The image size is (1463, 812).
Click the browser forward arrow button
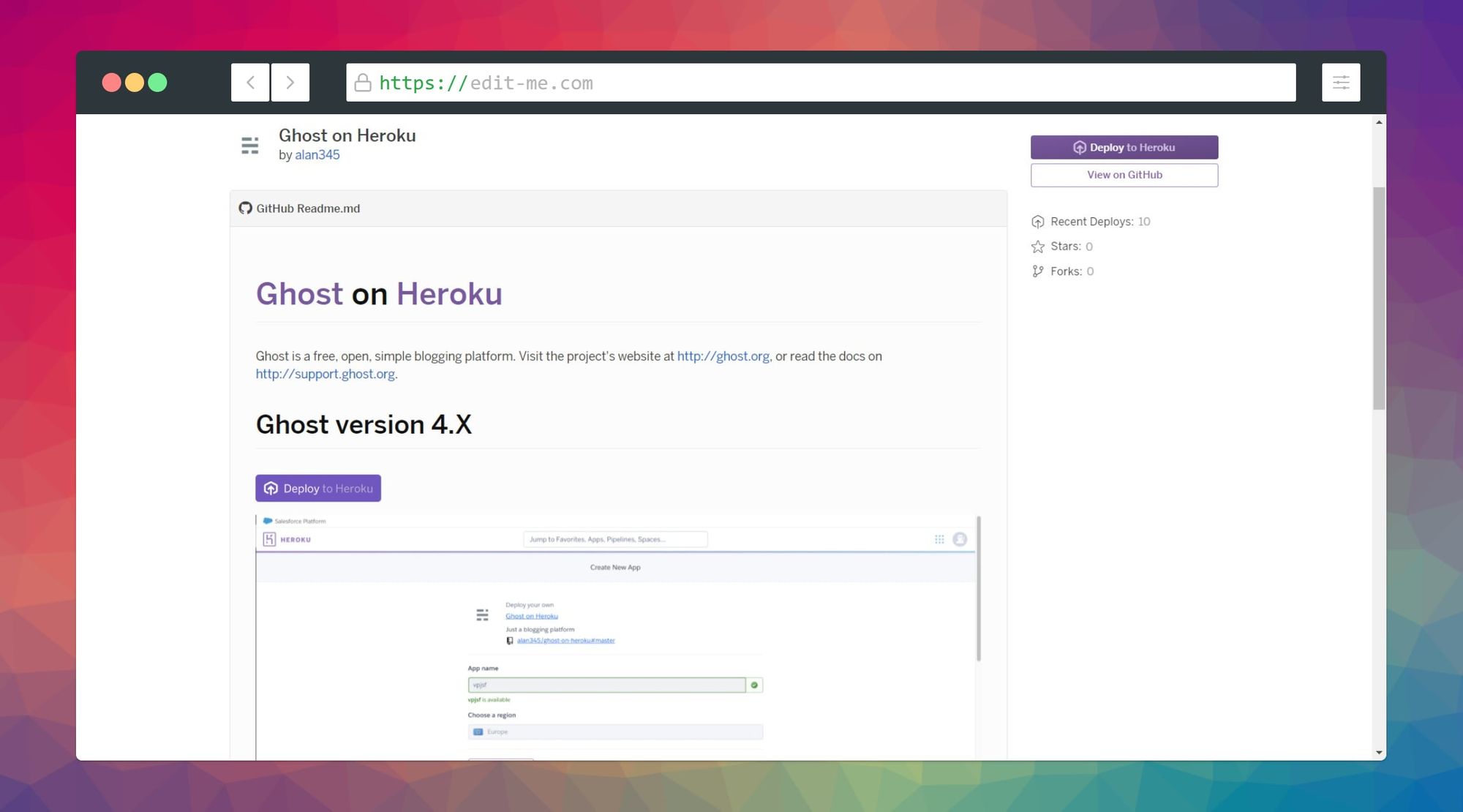pyautogui.click(x=290, y=83)
